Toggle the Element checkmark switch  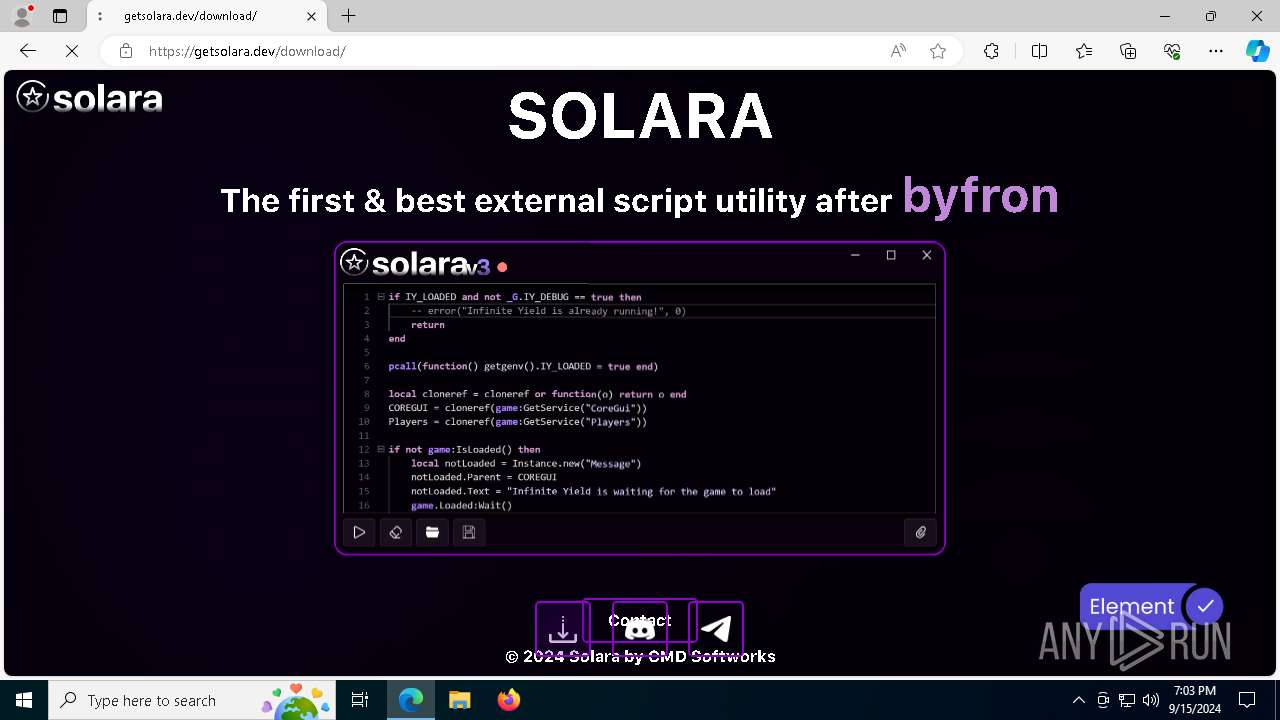pos(1205,606)
